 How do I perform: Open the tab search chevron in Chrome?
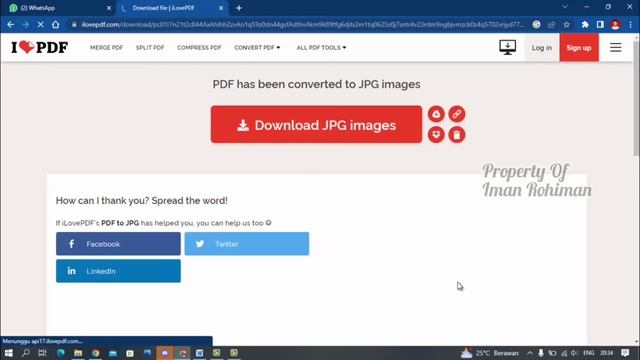click(565, 7)
